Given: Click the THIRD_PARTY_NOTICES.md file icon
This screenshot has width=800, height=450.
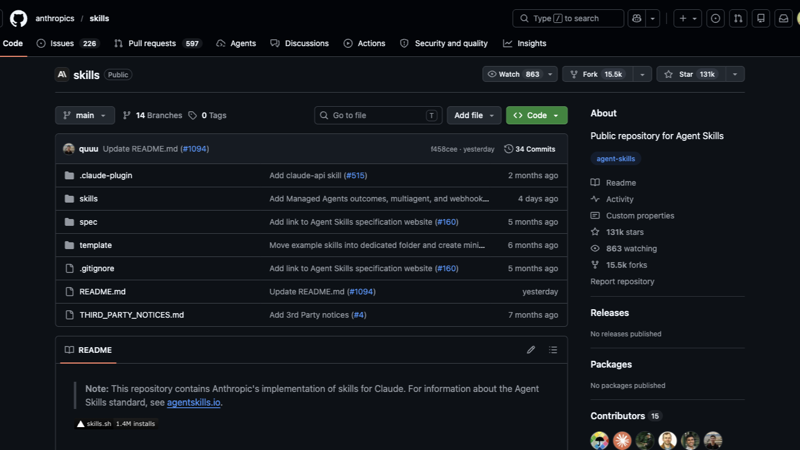Looking at the screenshot, I should [69, 315].
